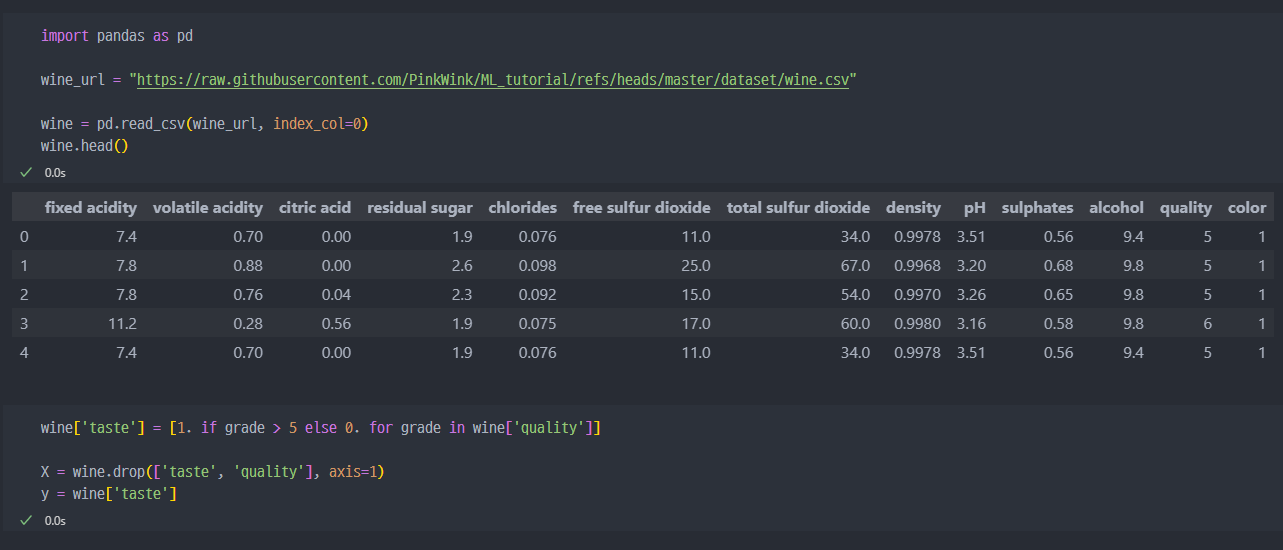Select the 'sulphates' column header
The height and width of the screenshot is (550, 1283).
pos(1038,208)
